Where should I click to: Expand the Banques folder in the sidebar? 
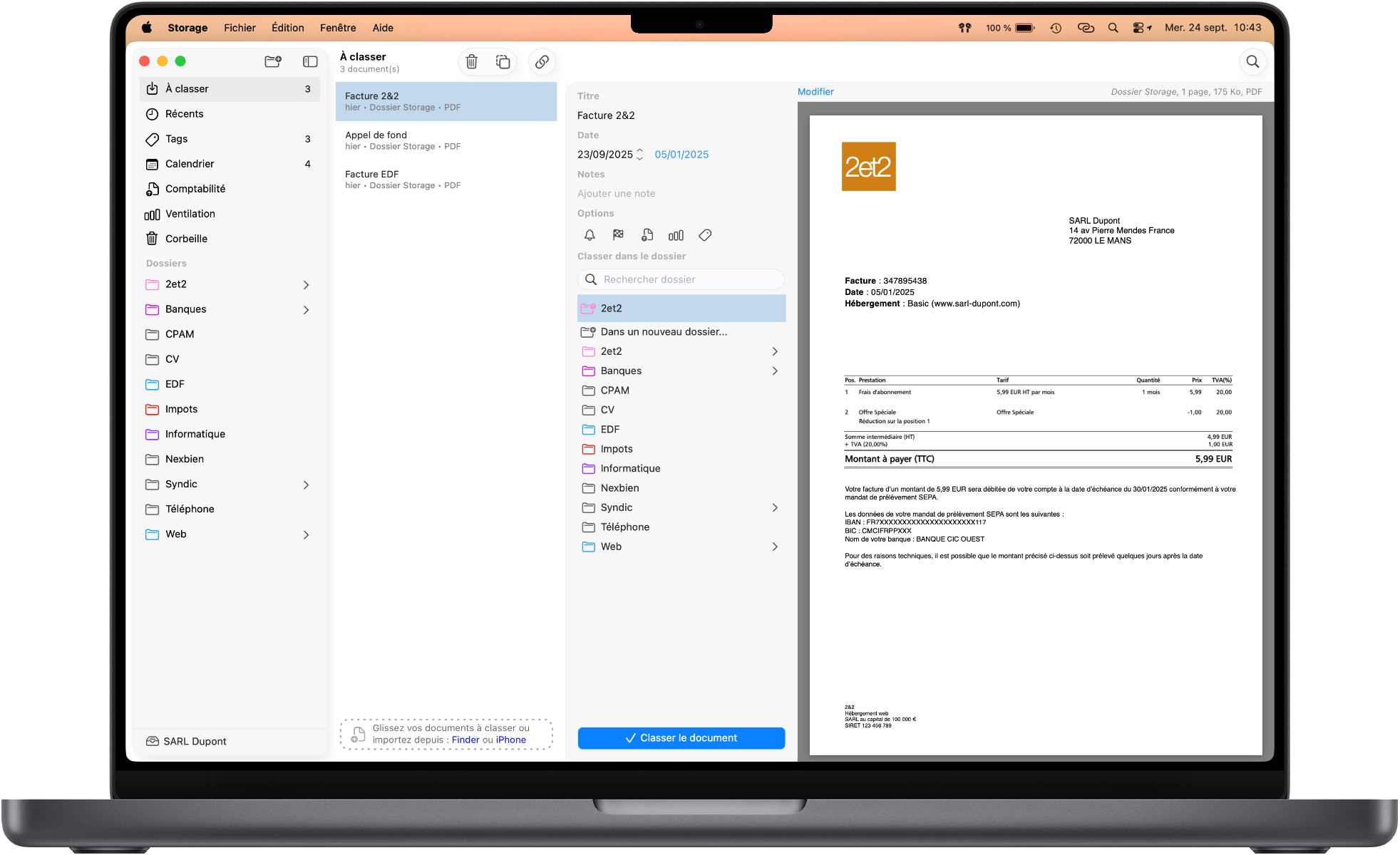coord(306,310)
